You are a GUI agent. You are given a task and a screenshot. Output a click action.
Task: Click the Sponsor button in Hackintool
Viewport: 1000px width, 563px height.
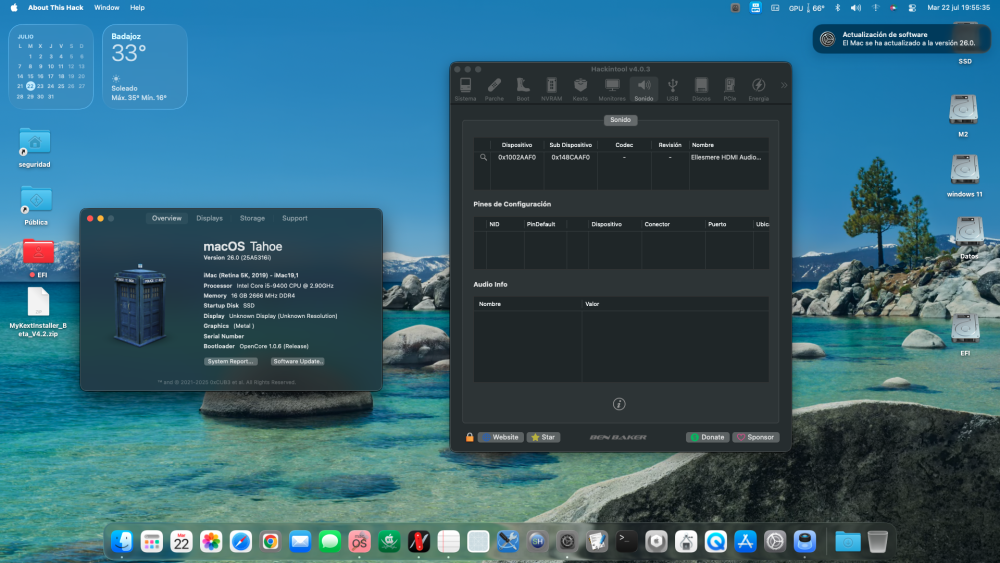(x=756, y=437)
